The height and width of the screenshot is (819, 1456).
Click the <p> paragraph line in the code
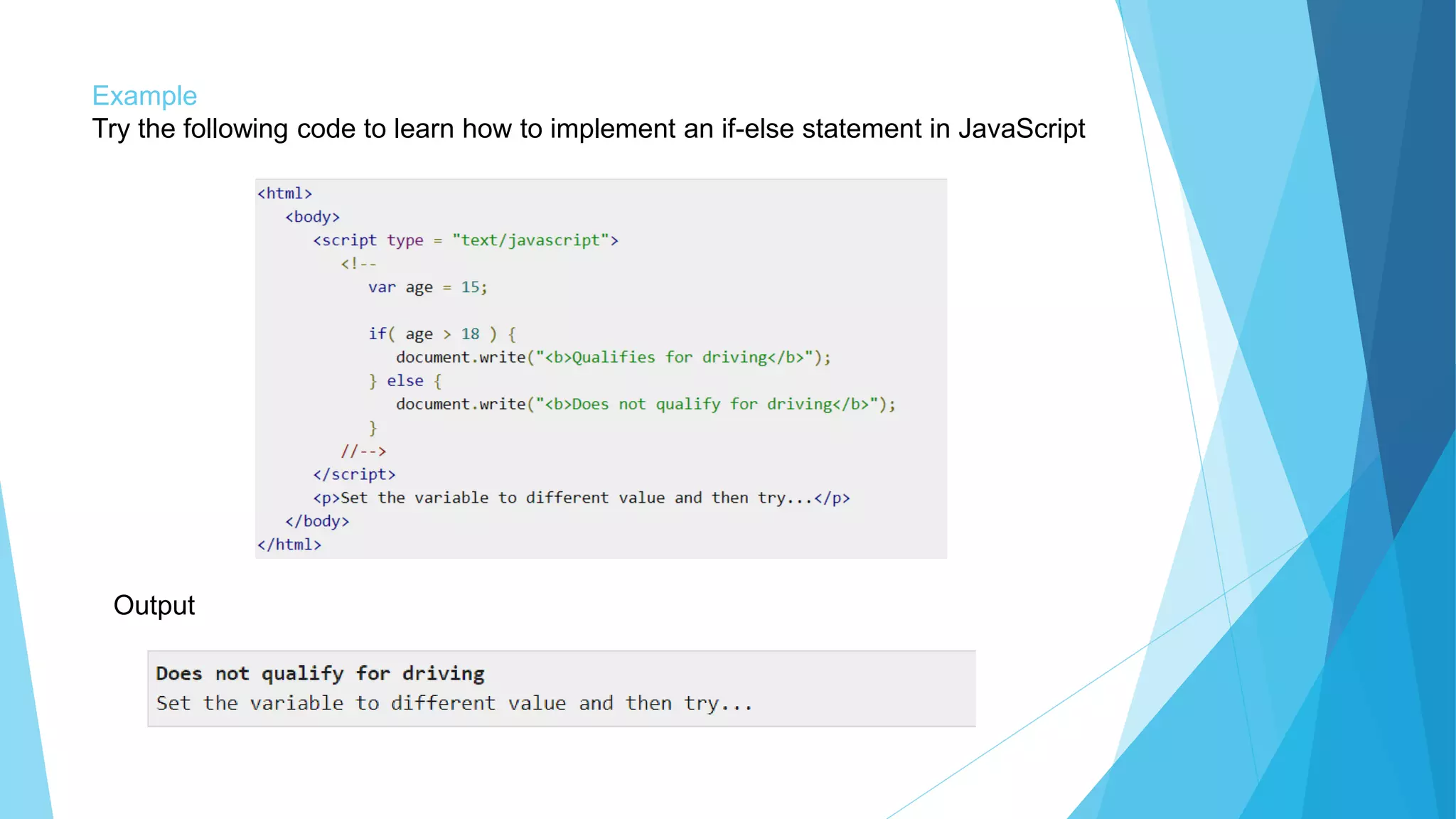(x=581, y=498)
